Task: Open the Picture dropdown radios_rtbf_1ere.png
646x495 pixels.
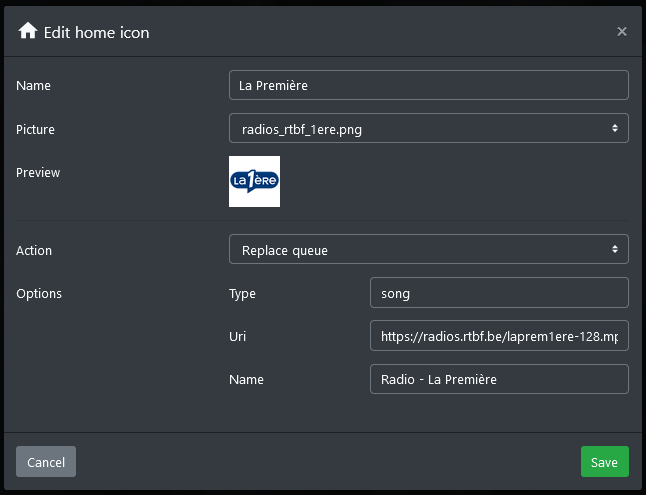Action: pos(428,128)
